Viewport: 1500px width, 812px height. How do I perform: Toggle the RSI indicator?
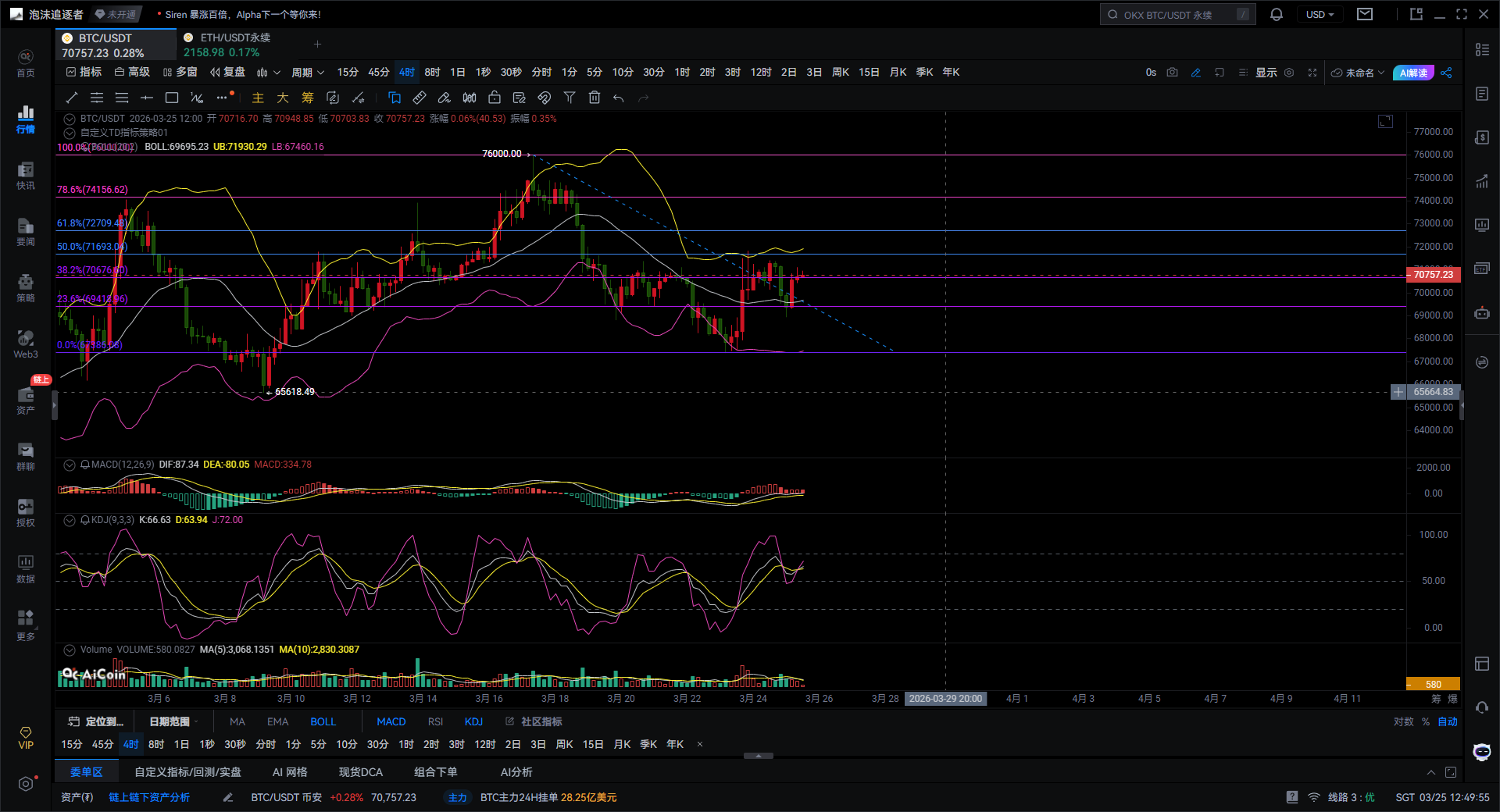point(435,721)
